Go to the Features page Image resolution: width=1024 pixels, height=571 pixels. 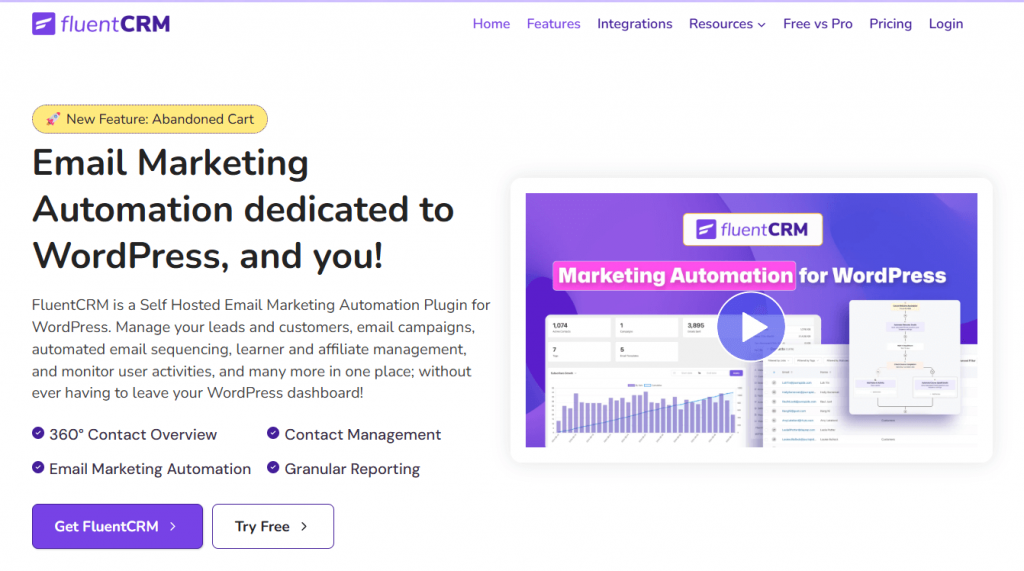(x=553, y=24)
